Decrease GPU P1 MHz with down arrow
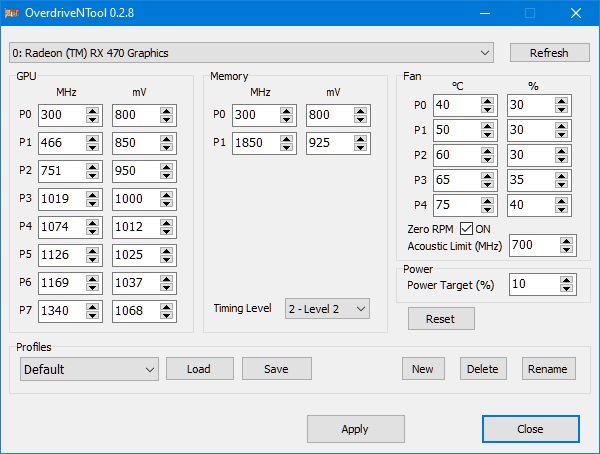The height and width of the screenshot is (454, 600). pos(93,147)
